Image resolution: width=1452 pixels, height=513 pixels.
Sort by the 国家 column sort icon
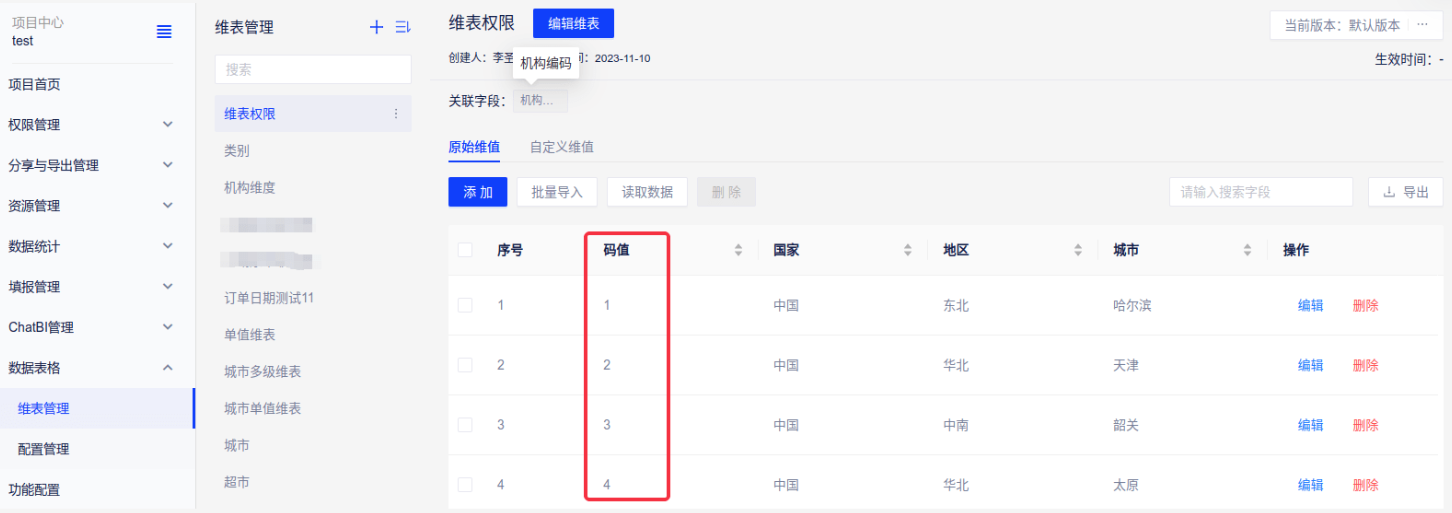point(908,250)
